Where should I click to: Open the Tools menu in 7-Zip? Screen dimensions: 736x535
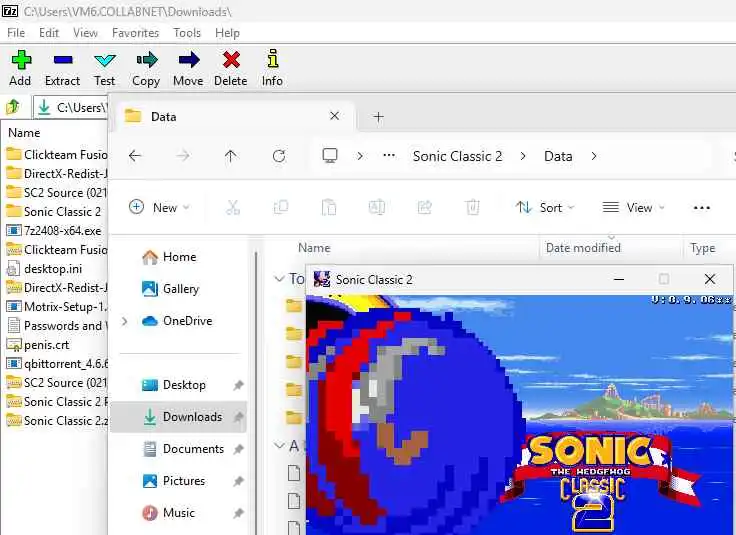(x=187, y=33)
